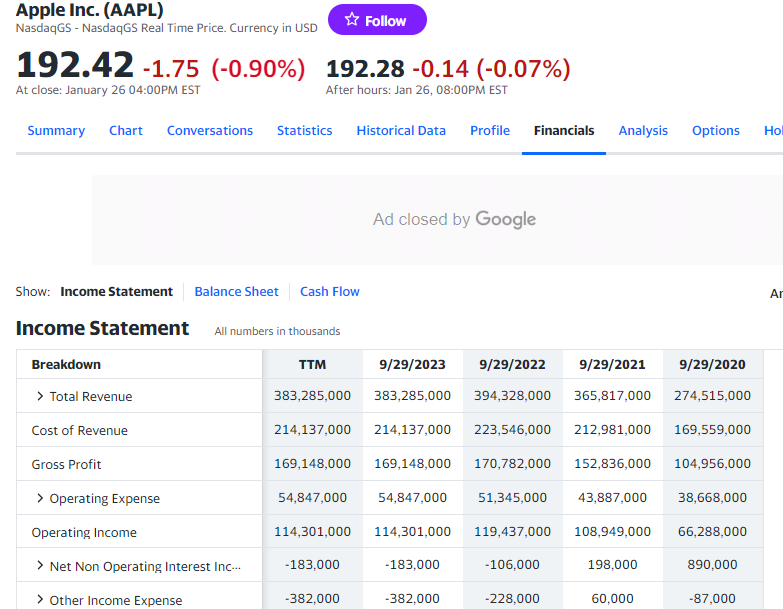Click Operating Expense value 51,345,000
Image resolution: width=783 pixels, height=609 pixels.
(x=512, y=497)
